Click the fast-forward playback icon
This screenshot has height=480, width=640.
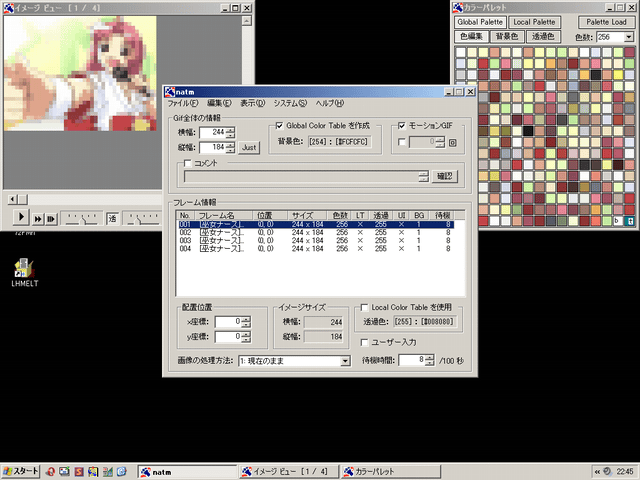point(38,218)
